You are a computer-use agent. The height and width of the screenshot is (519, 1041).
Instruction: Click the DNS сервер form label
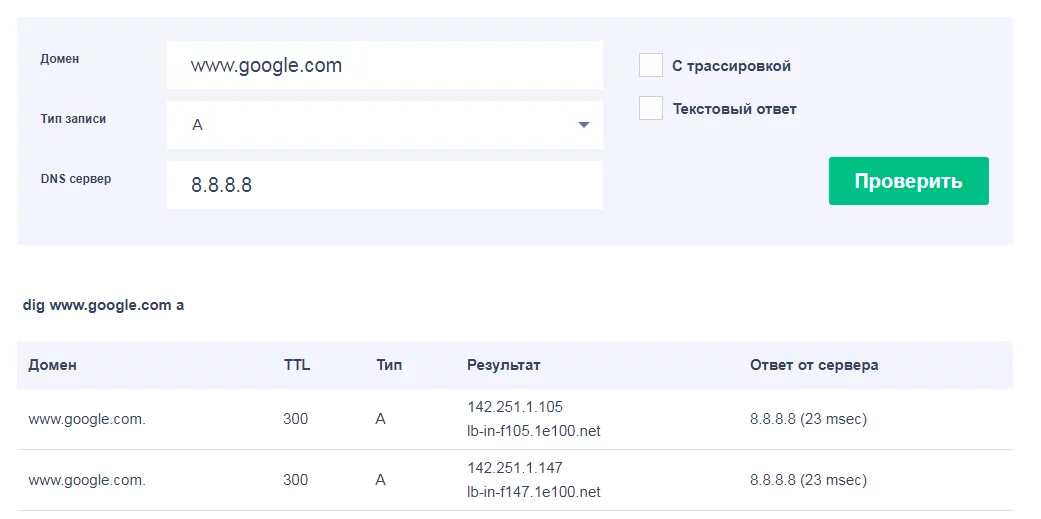[x=76, y=179]
